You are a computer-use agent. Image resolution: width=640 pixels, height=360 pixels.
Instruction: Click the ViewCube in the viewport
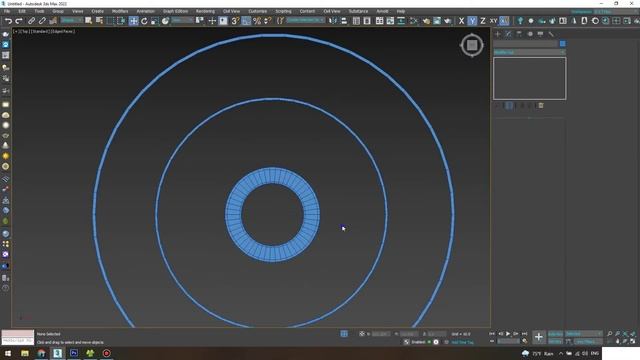(x=472, y=45)
